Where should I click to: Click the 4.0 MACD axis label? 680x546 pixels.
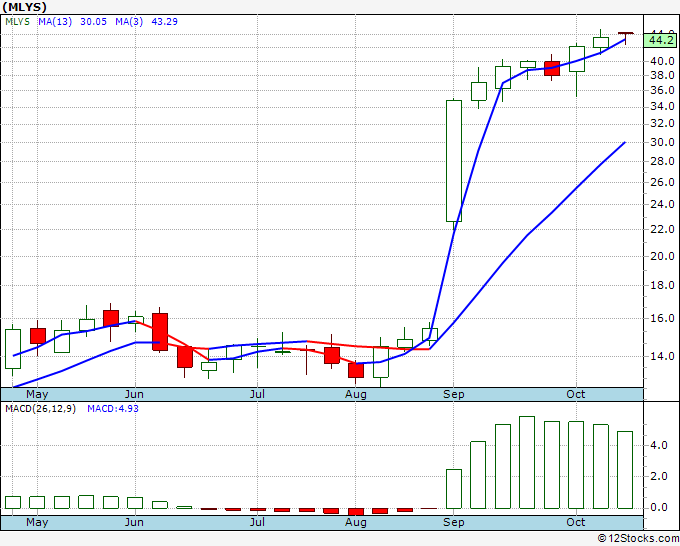click(x=658, y=445)
